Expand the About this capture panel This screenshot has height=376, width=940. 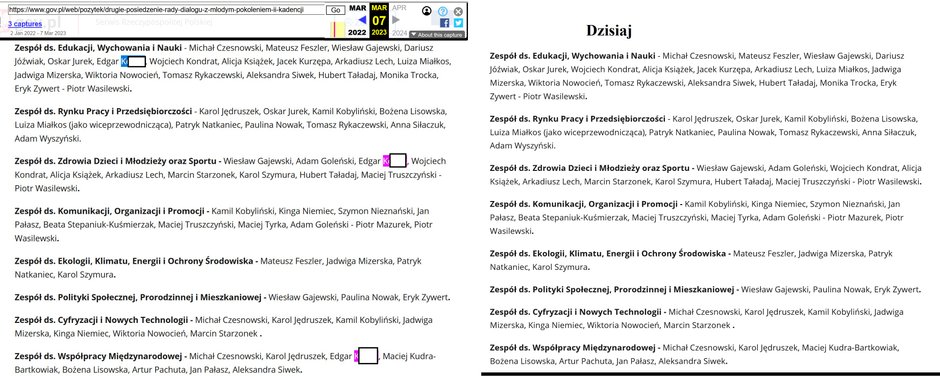pos(436,35)
